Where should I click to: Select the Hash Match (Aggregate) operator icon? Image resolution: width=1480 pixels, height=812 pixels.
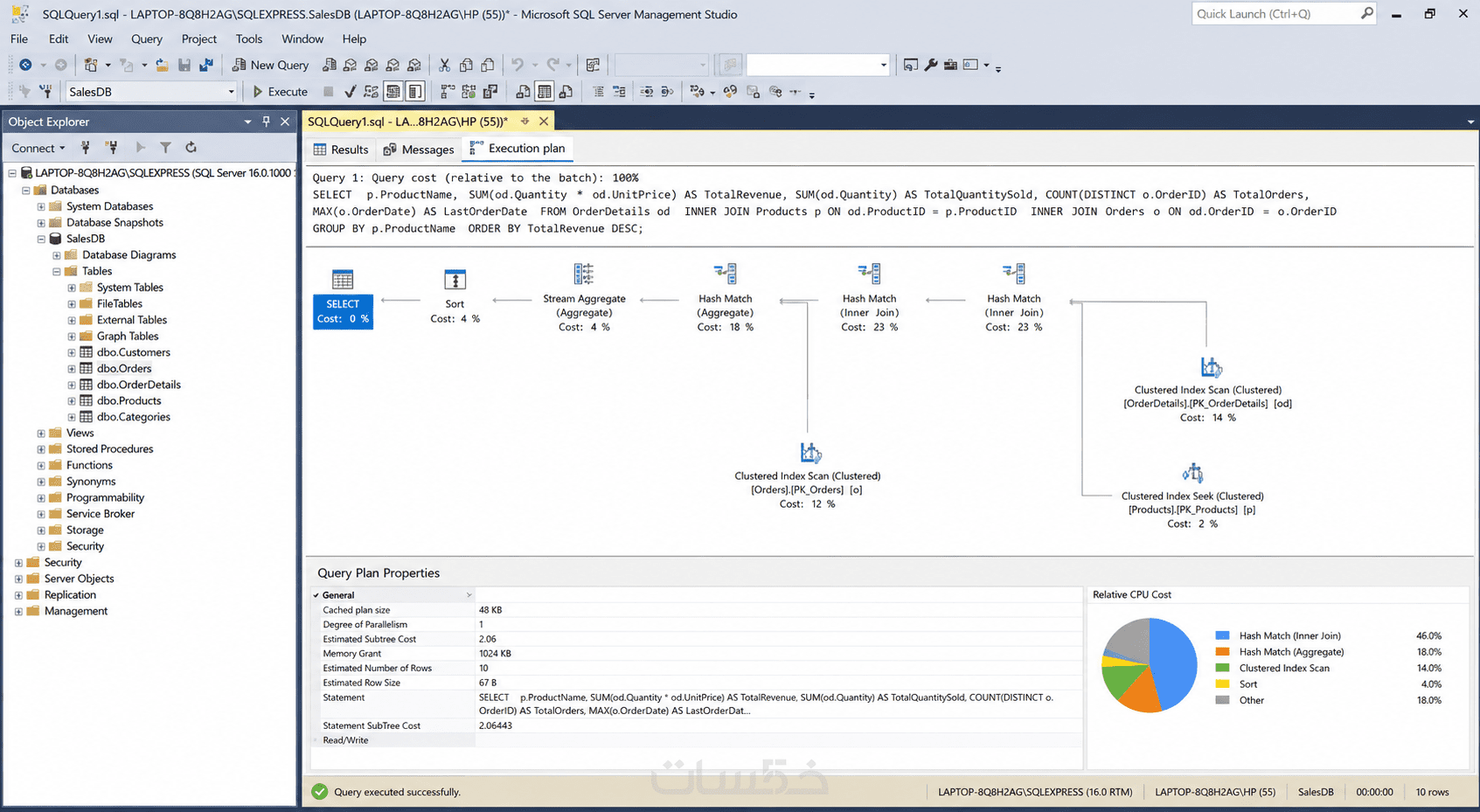[x=725, y=274]
